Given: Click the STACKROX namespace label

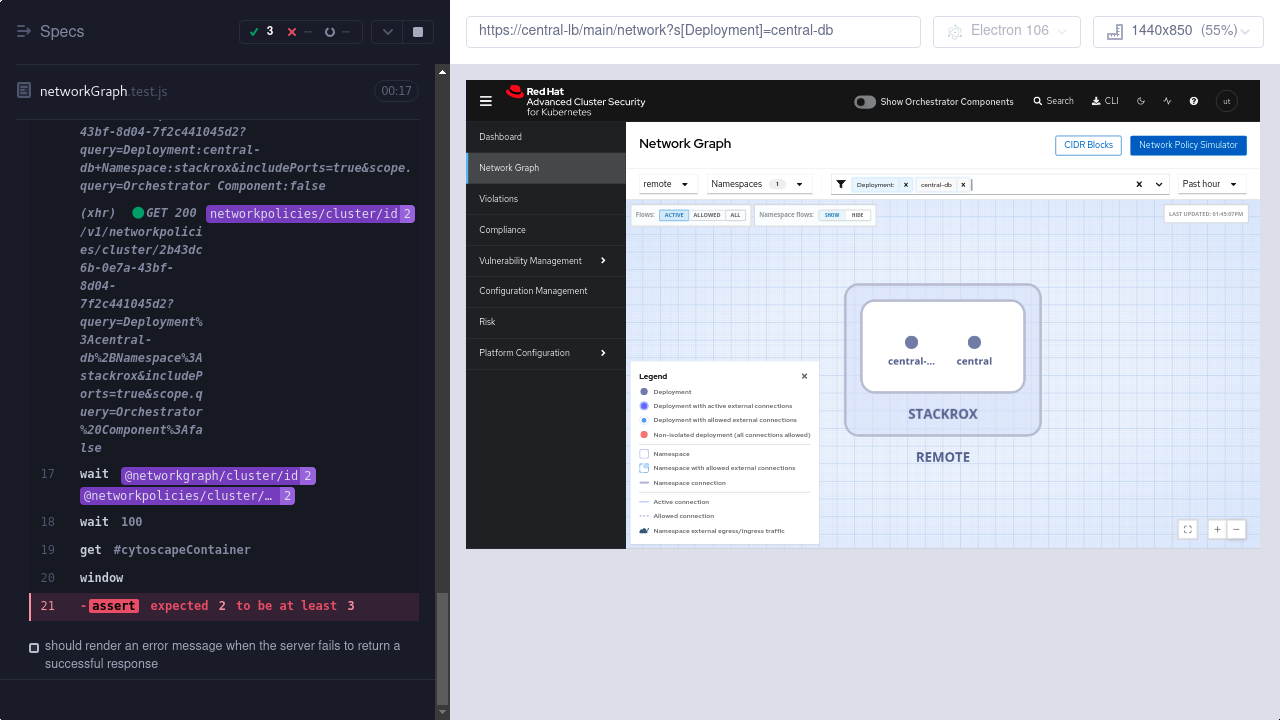Looking at the screenshot, I should (943, 414).
